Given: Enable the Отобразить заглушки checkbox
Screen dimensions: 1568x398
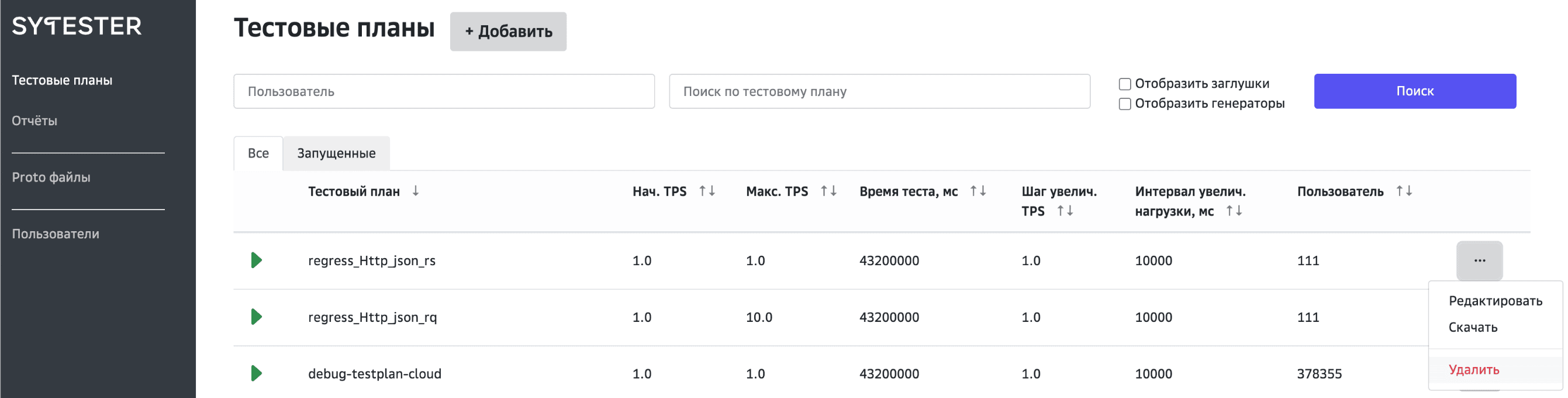Looking at the screenshot, I should coord(1124,84).
